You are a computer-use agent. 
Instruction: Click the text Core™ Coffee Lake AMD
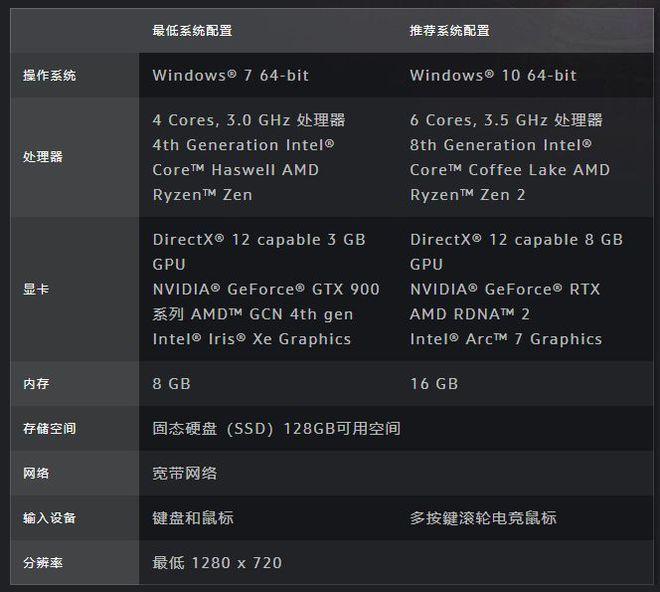tap(510, 170)
